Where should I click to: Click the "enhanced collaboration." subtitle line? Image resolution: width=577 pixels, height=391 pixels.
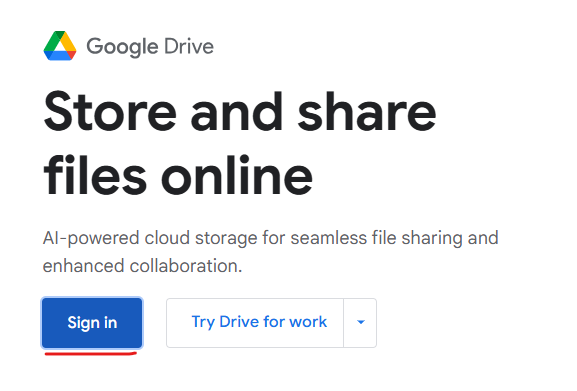pos(142,266)
